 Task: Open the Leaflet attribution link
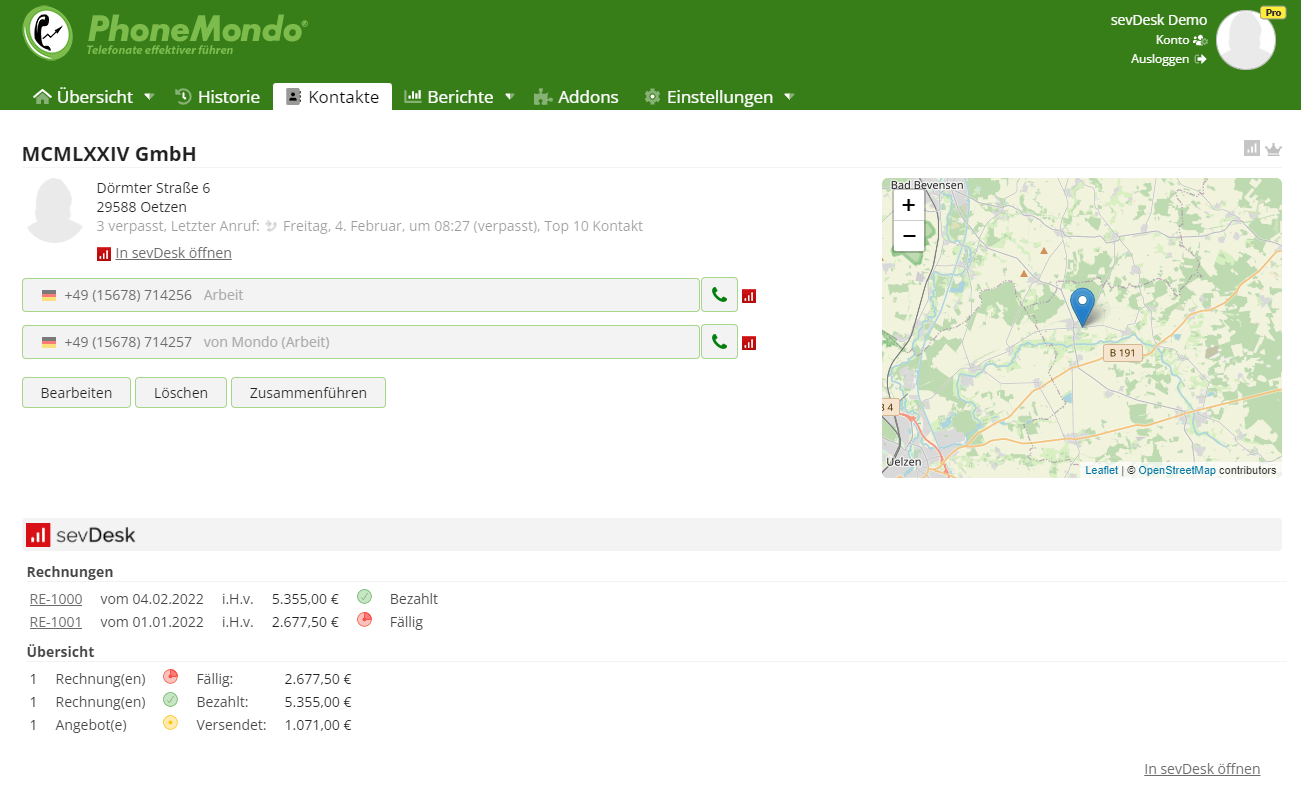click(1101, 470)
